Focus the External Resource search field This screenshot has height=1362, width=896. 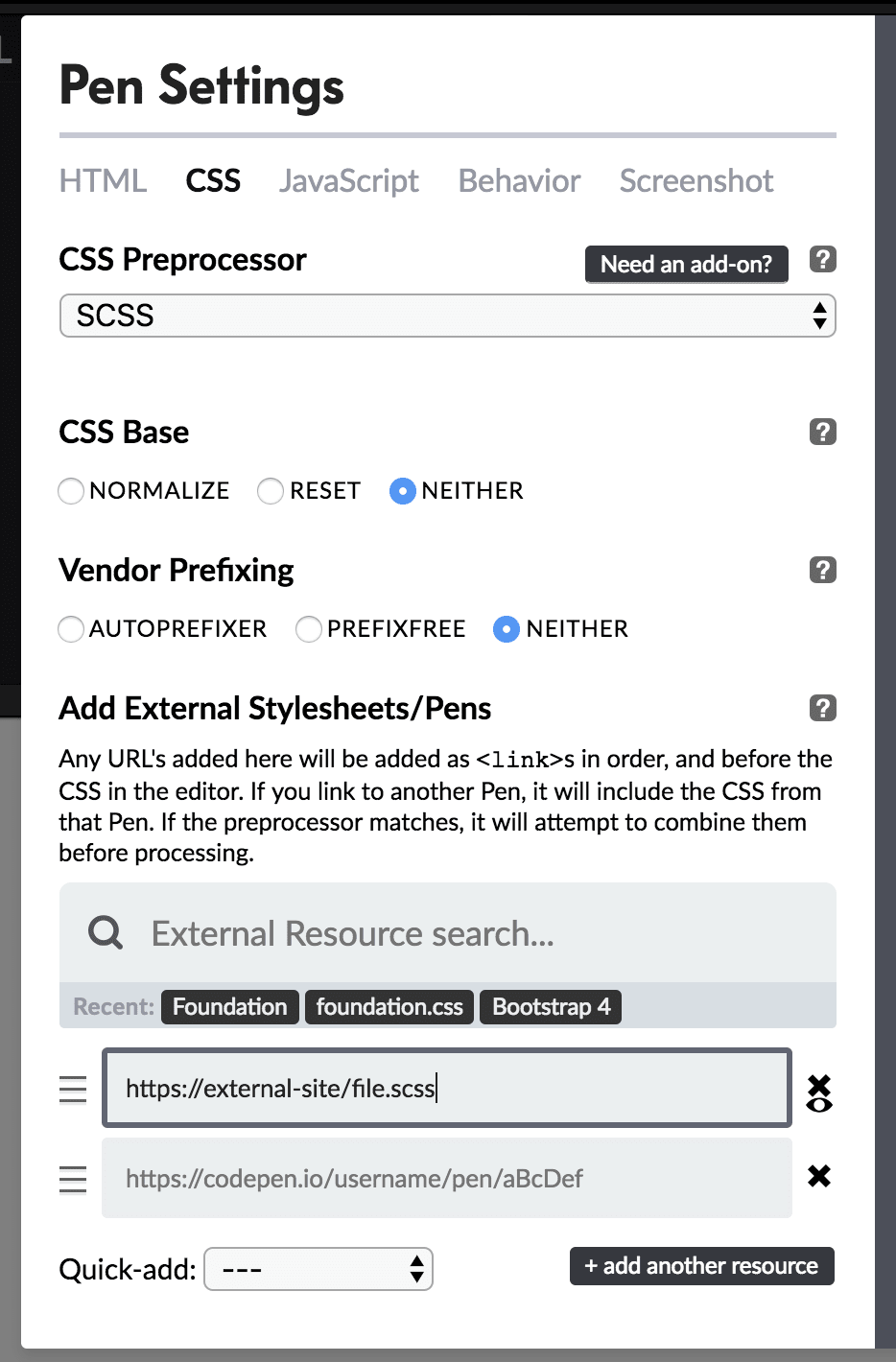click(x=480, y=933)
